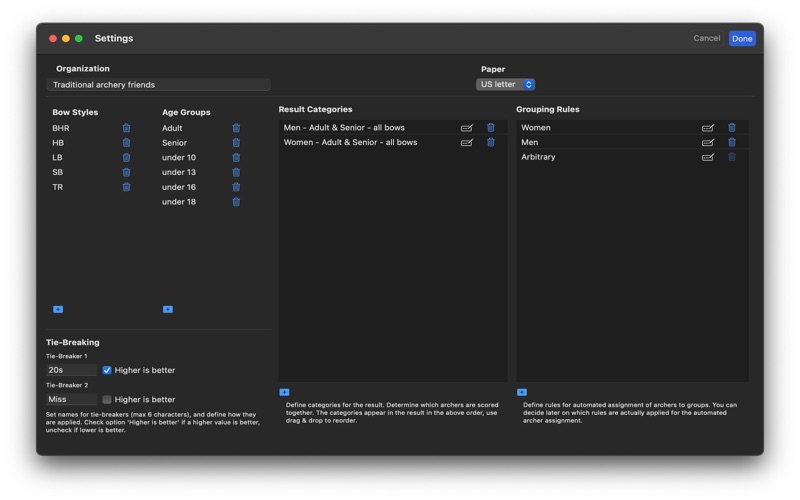The image size is (800, 500).
Task: Delete the SB bow style
Action: [x=126, y=172]
